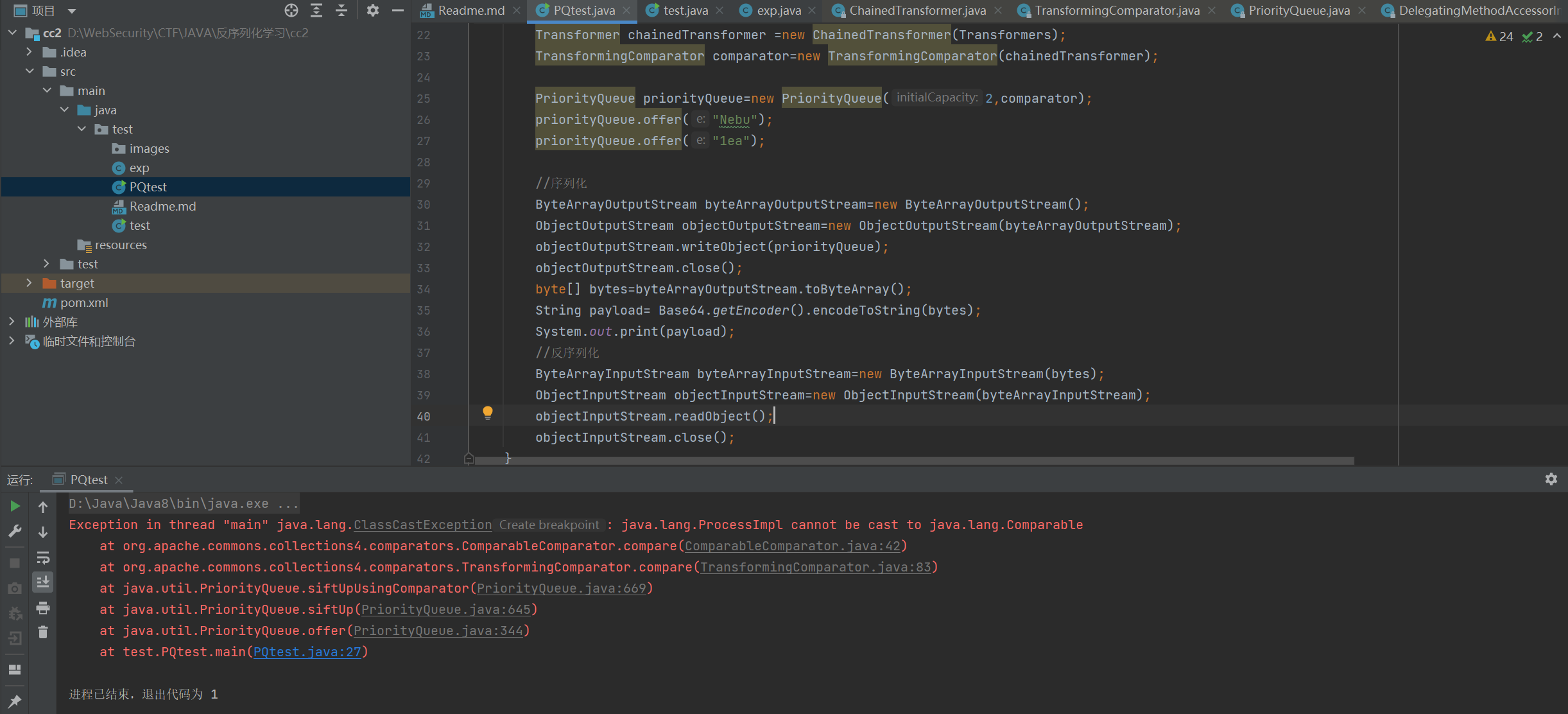Viewport: 1568px width, 714px height.
Task: Collapse the src folder
Action: click(x=30, y=71)
